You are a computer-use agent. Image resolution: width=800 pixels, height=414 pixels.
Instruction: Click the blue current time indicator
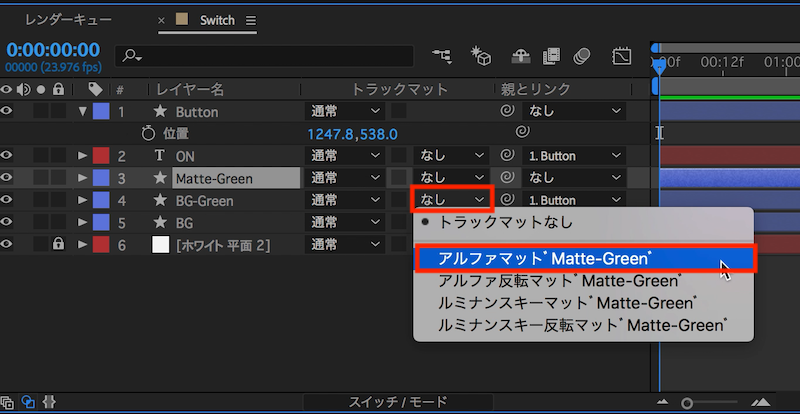pyautogui.click(x=659, y=66)
